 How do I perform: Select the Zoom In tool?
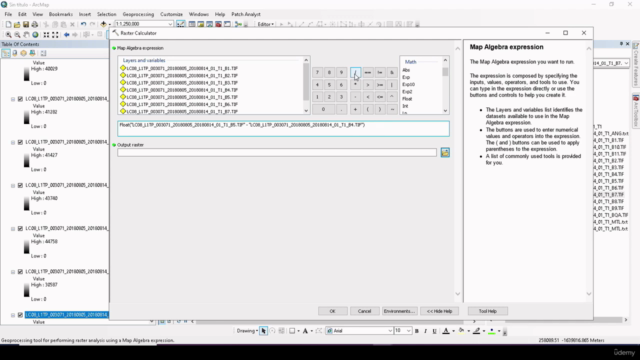[8, 35]
